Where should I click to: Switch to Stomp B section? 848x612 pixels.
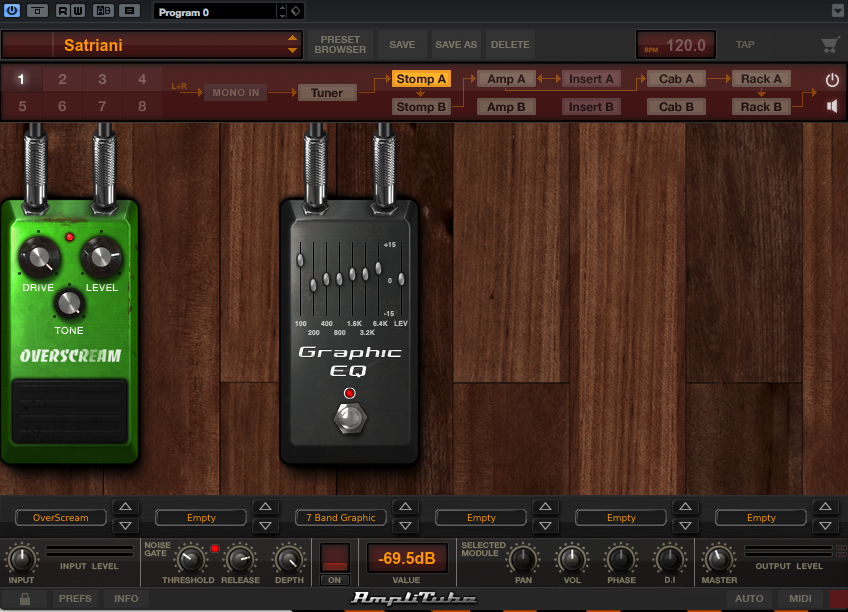pos(421,107)
